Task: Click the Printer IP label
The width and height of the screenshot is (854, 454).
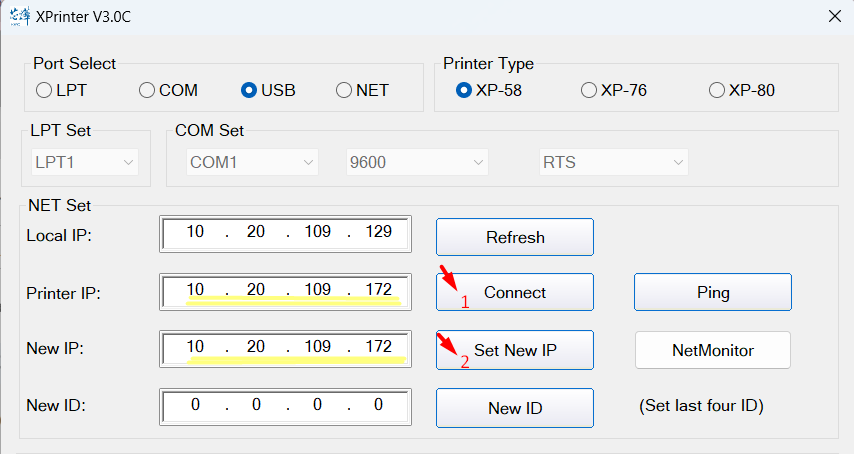Action: [64, 293]
